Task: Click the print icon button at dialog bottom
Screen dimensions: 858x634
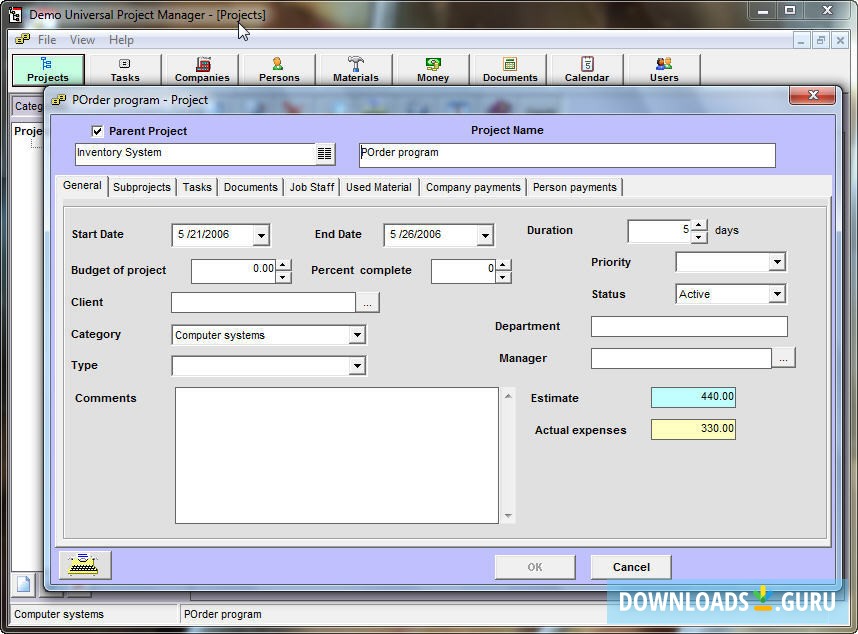Action: [x=85, y=566]
